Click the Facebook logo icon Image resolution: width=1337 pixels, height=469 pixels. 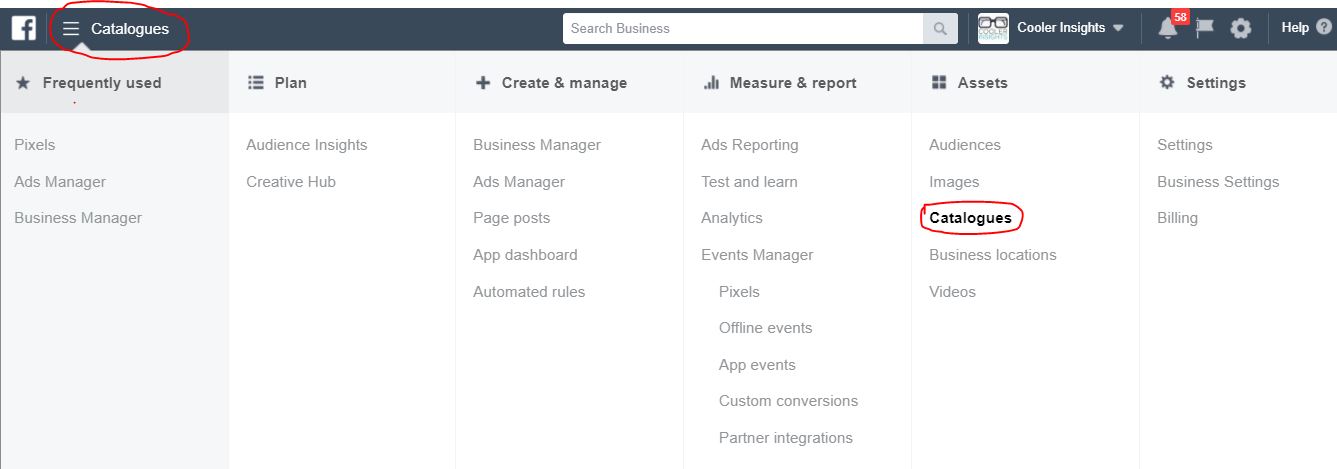coord(24,28)
